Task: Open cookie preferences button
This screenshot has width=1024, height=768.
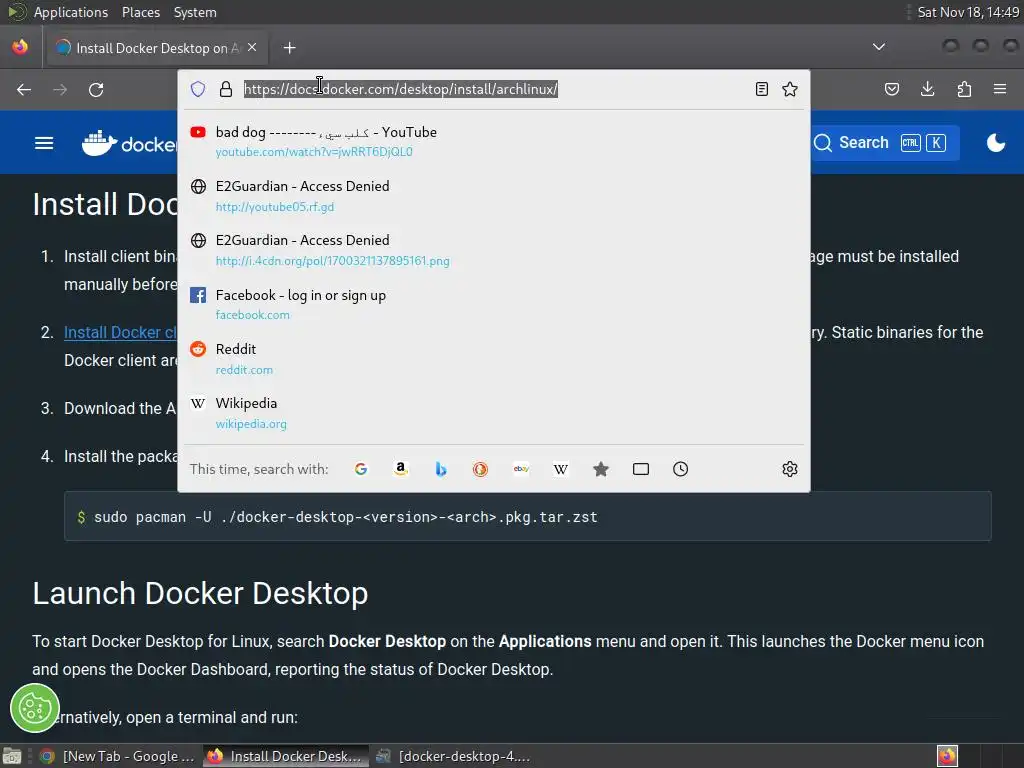Action: [x=35, y=709]
